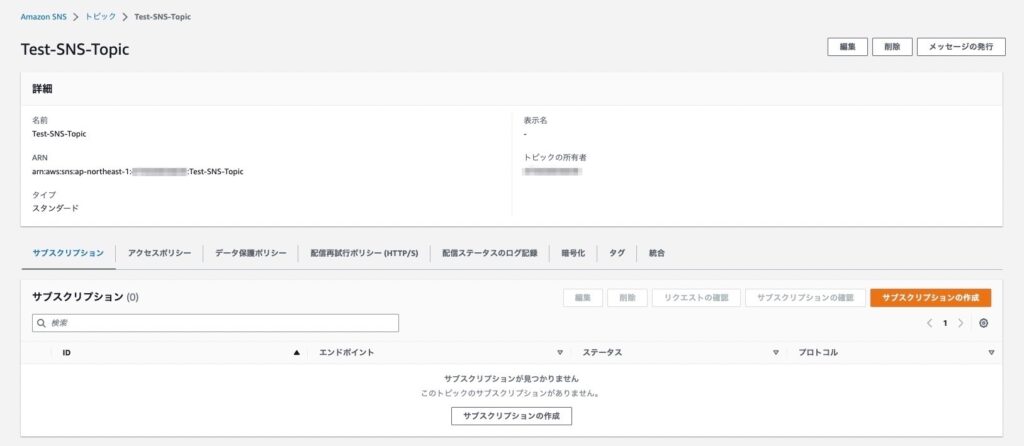Sort by プロトコル column arrow

991,353
